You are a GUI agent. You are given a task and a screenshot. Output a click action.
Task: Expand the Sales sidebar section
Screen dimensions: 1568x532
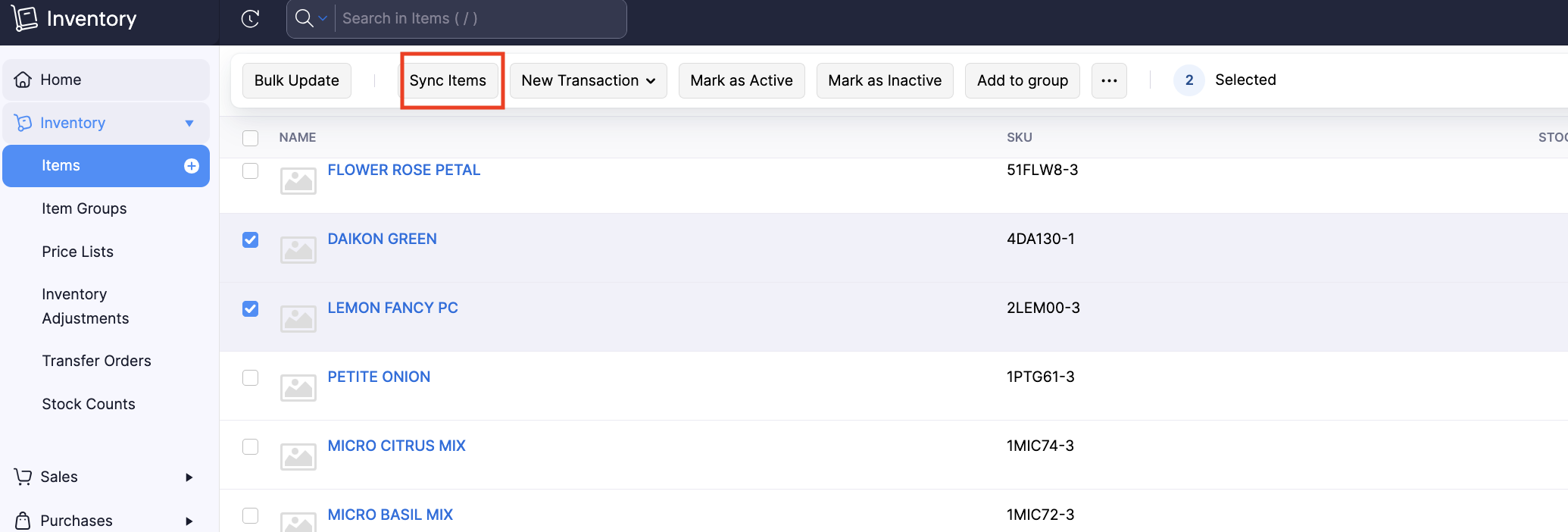pos(189,477)
